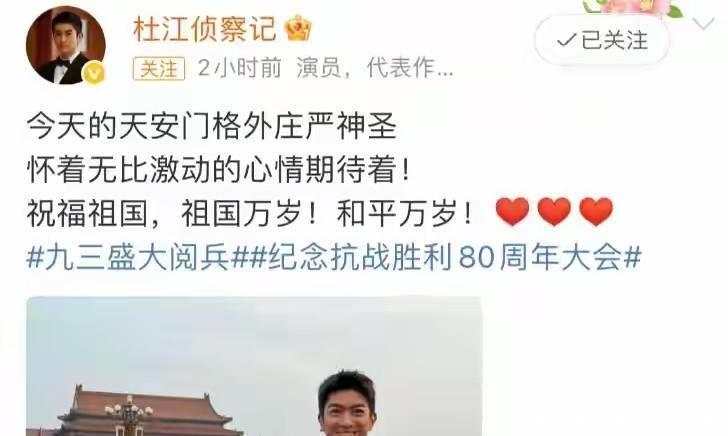Viewport: 728px width, 436px height.
Task: Click the middle red heart emoji
Action: 554,211
